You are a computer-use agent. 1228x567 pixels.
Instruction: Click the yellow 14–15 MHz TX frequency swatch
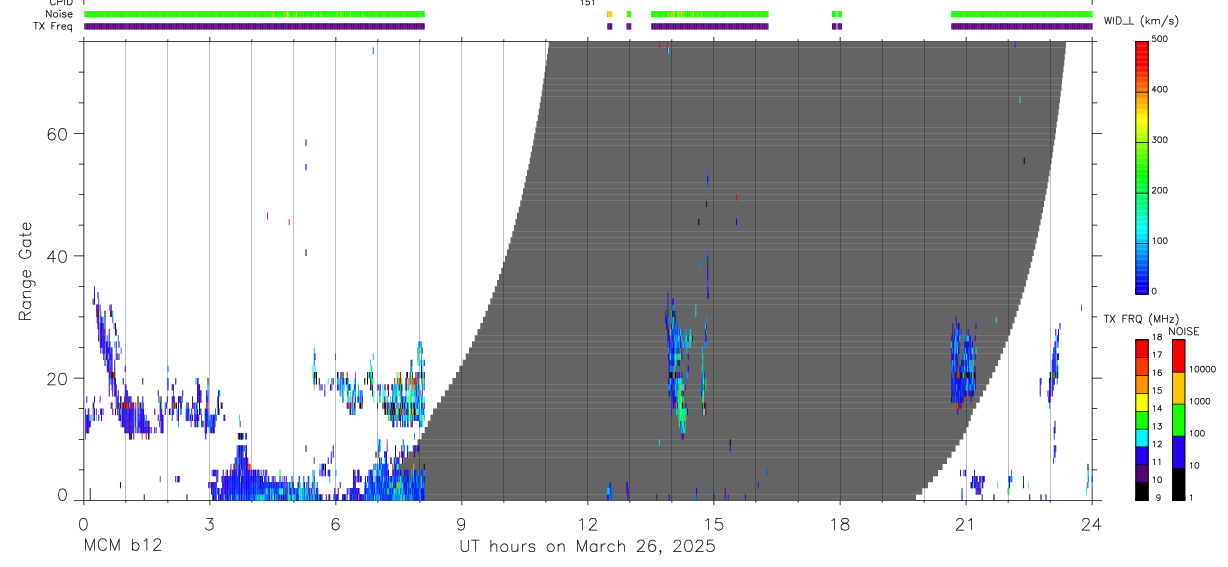1141,402
